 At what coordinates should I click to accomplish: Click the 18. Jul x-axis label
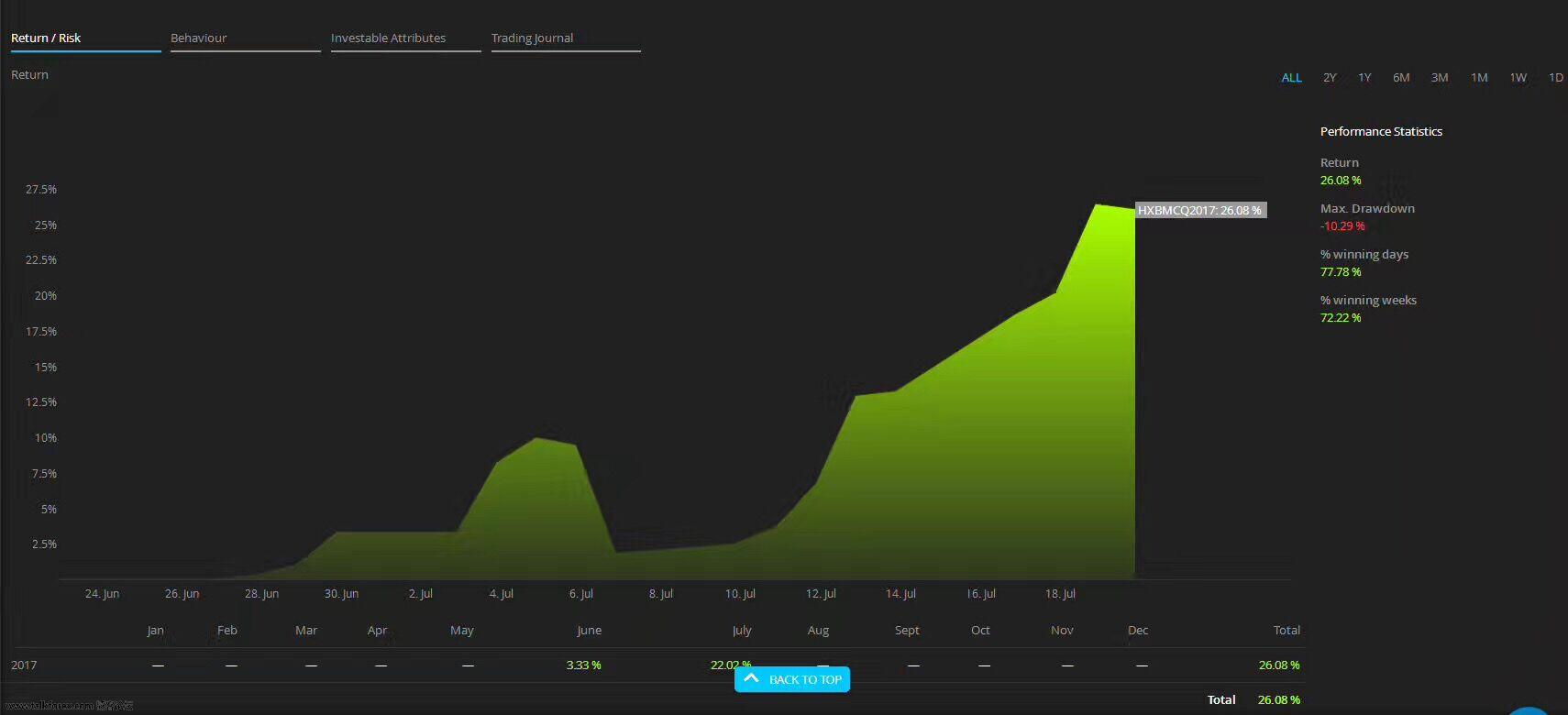click(1060, 594)
